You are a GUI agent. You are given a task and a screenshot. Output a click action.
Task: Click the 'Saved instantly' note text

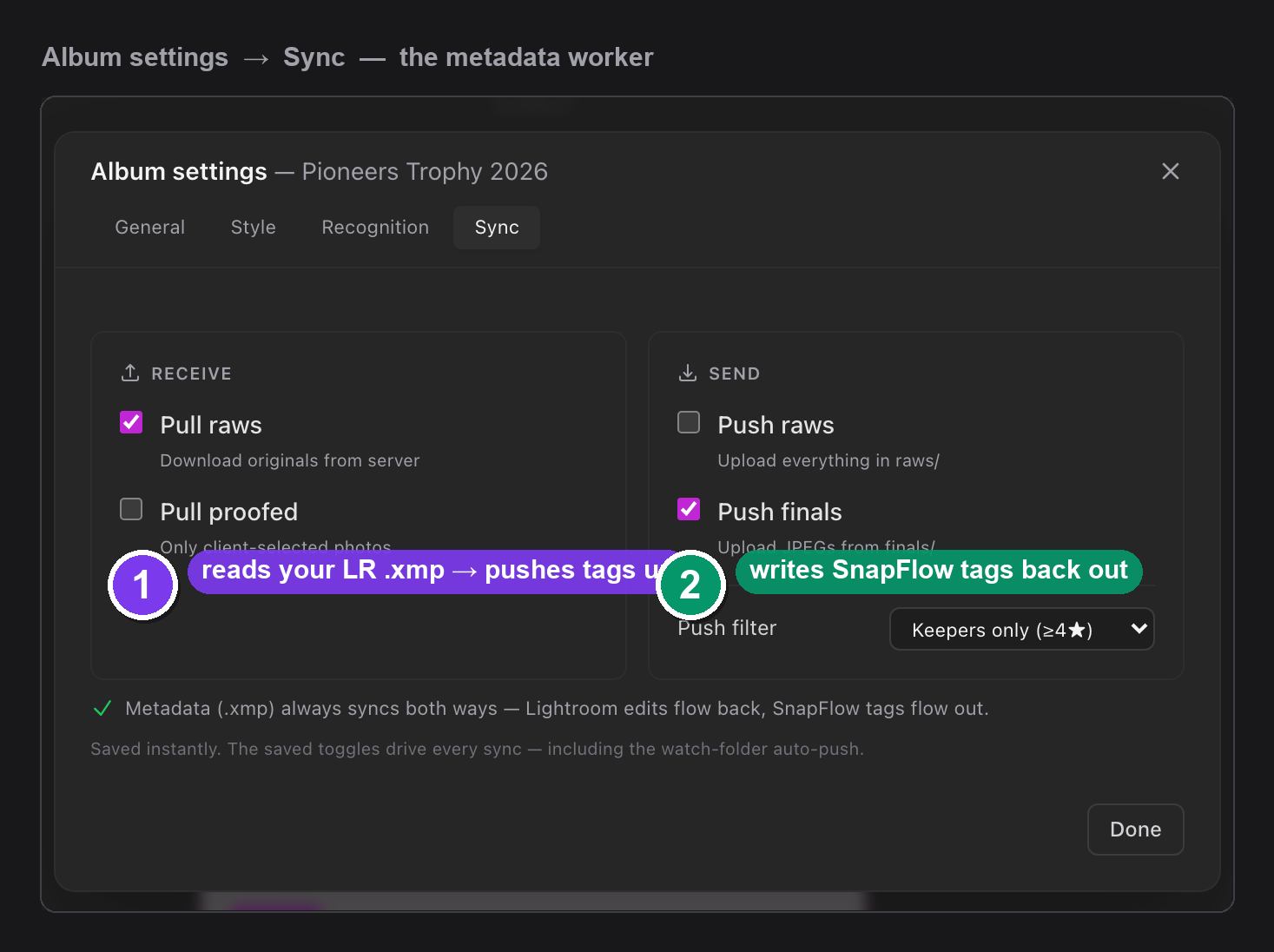pos(478,749)
